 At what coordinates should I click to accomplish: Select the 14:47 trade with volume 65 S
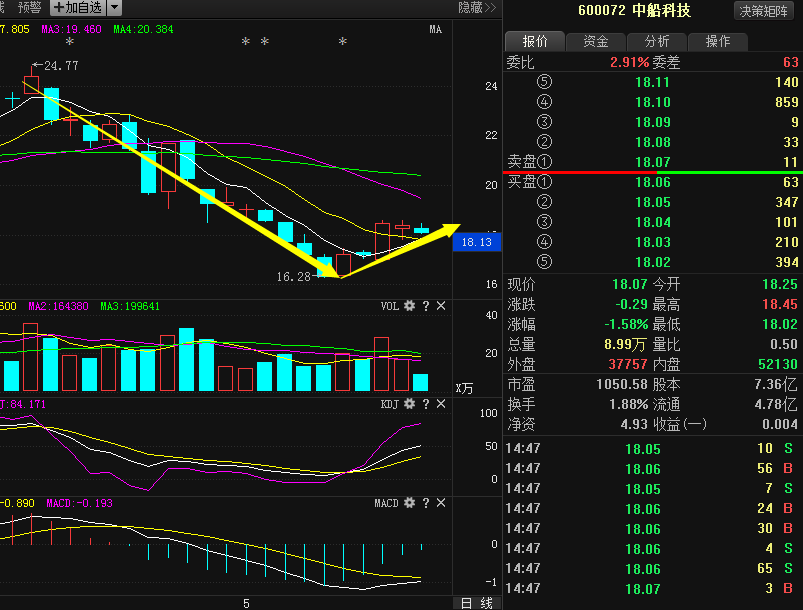tap(651, 569)
